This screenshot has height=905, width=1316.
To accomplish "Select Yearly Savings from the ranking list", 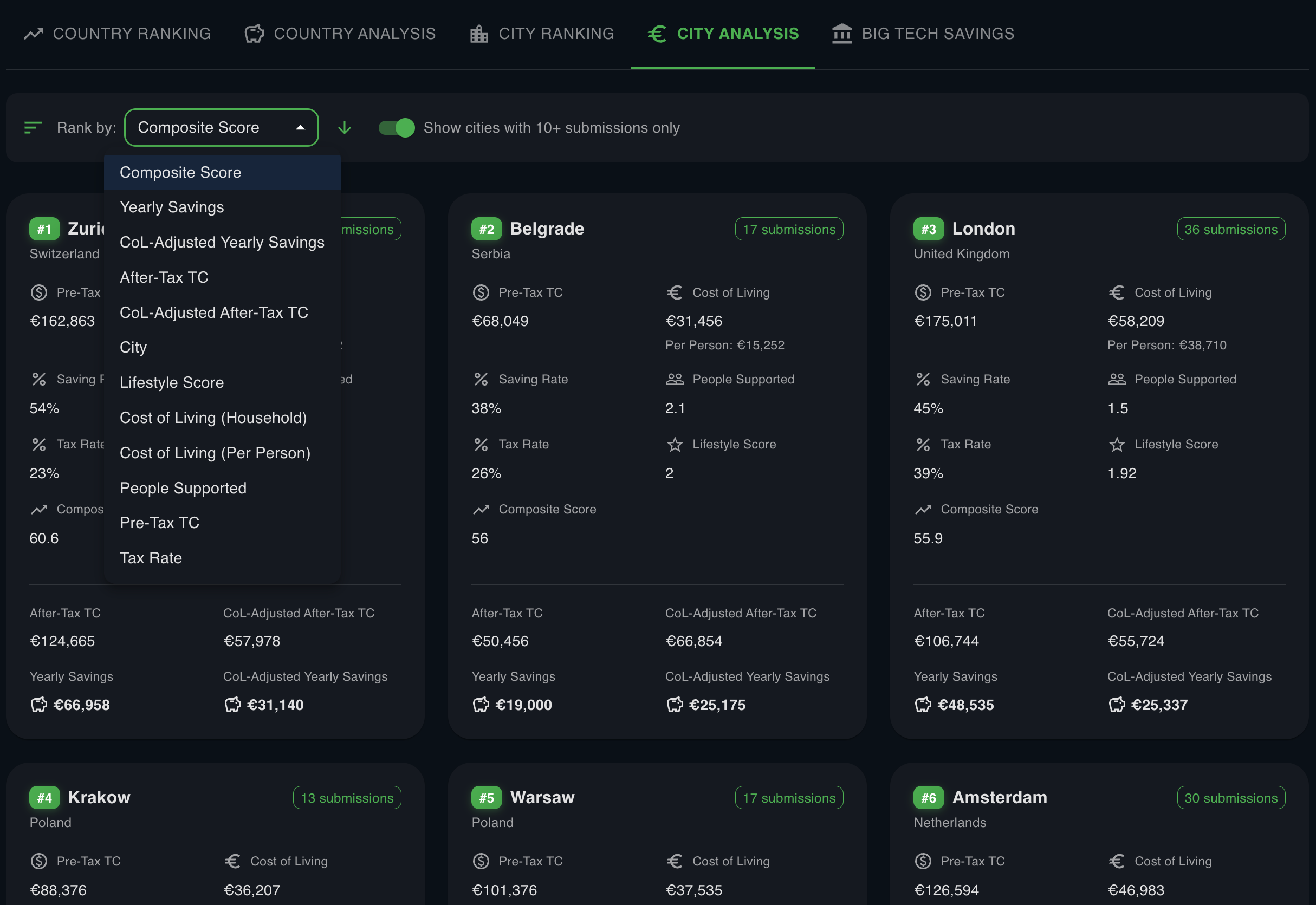I will tap(172, 207).
